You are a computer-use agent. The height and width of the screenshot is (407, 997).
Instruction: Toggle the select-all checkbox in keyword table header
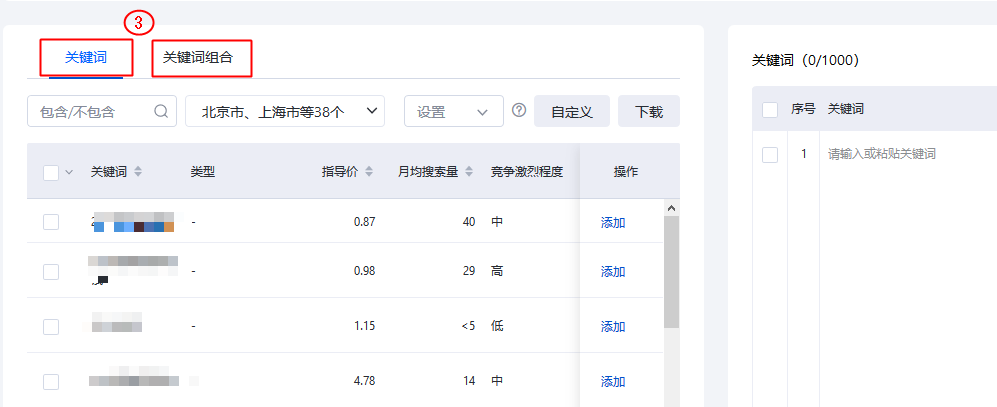(51, 172)
